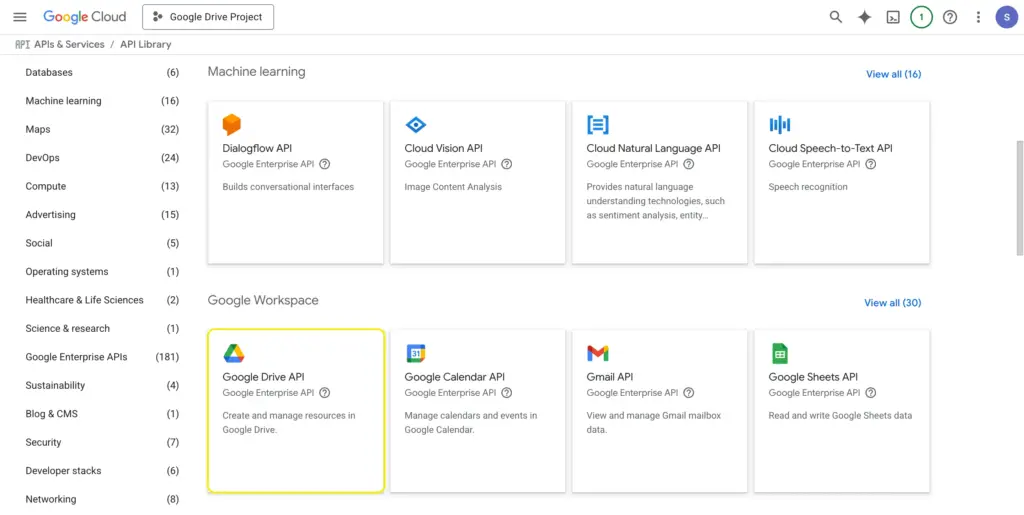Image resolution: width=1024 pixels, height=515 pixels.
Task: Filter by Machine learning category in sidebar
Action: coord(102,101)
